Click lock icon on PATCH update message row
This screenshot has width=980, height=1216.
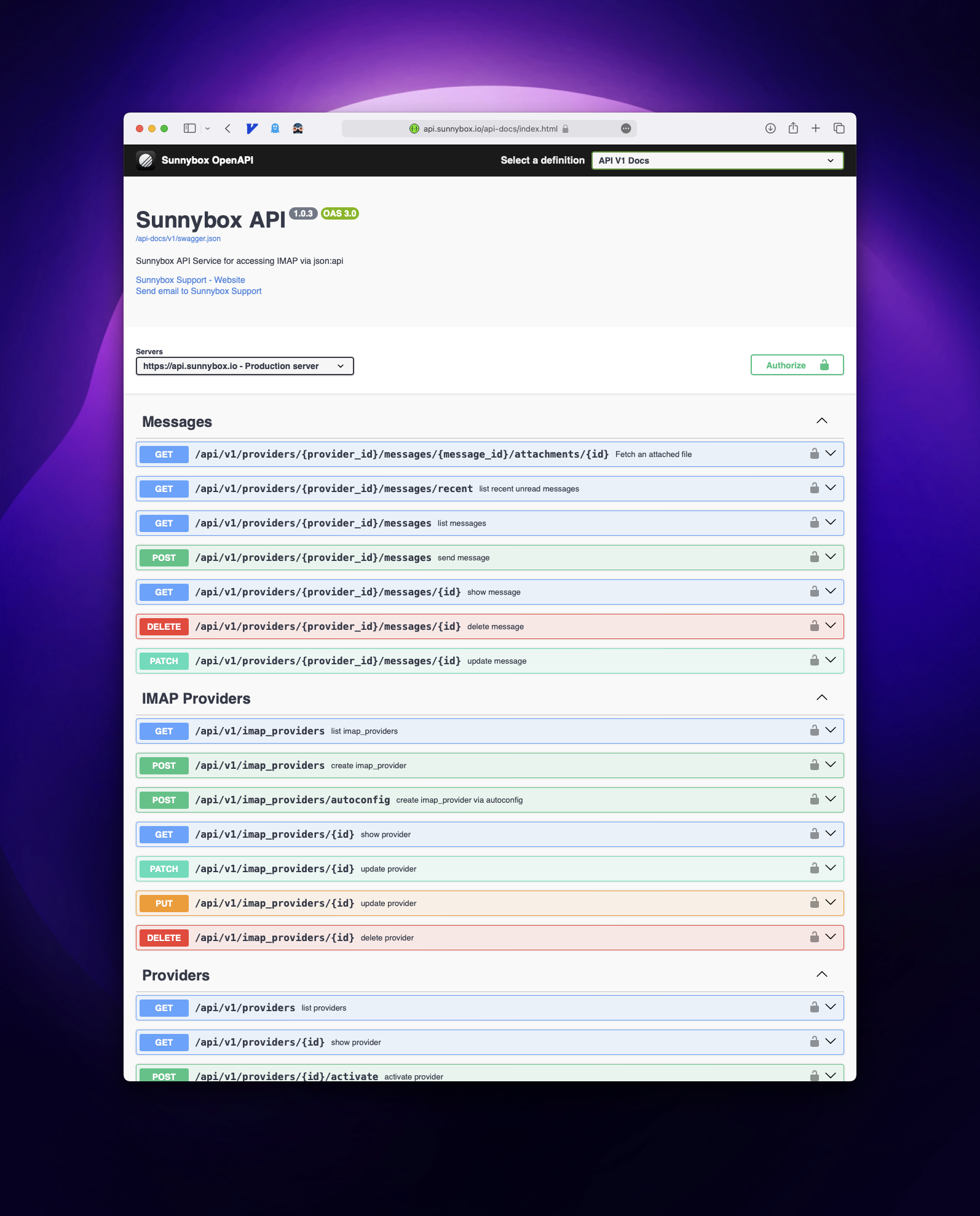coord(814,661)
